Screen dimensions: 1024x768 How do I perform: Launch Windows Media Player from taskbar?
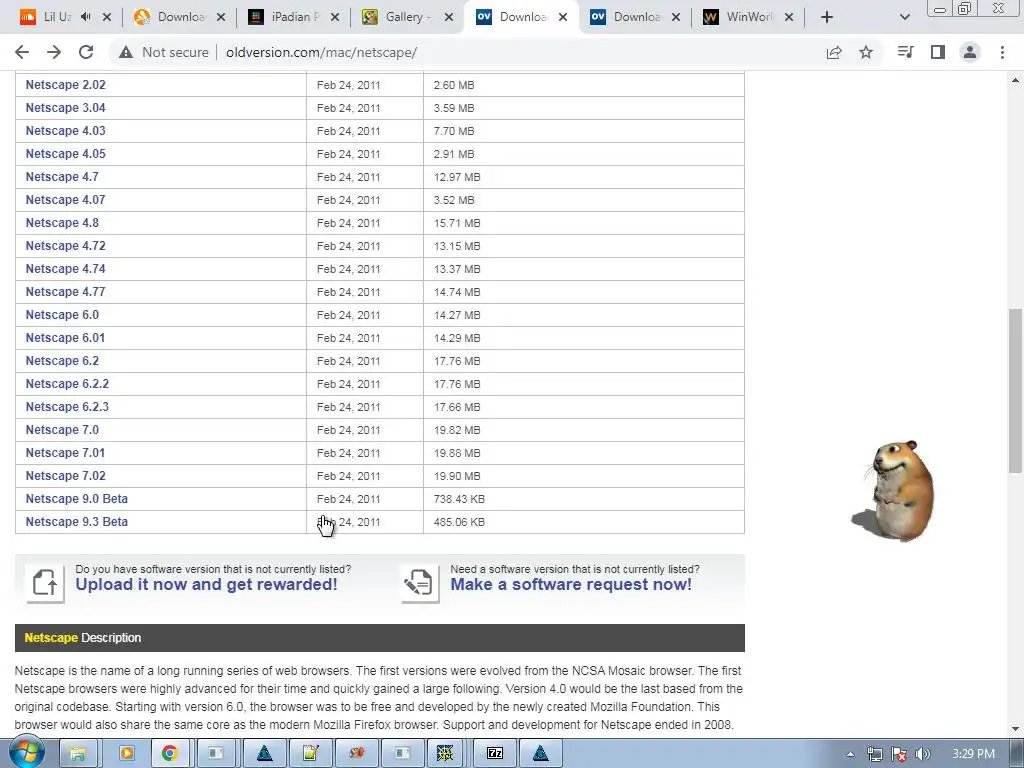126,753
